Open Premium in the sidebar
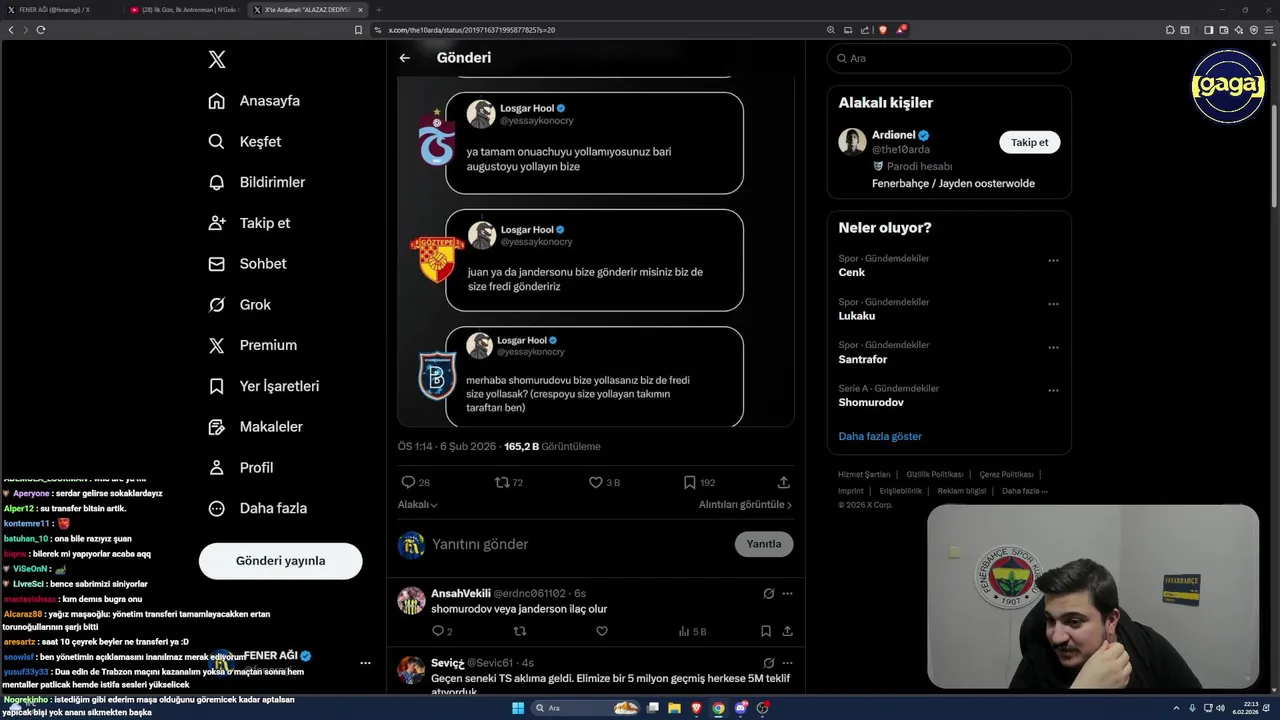This screenshot has width=1280, height=720. (x=252, y=345)
